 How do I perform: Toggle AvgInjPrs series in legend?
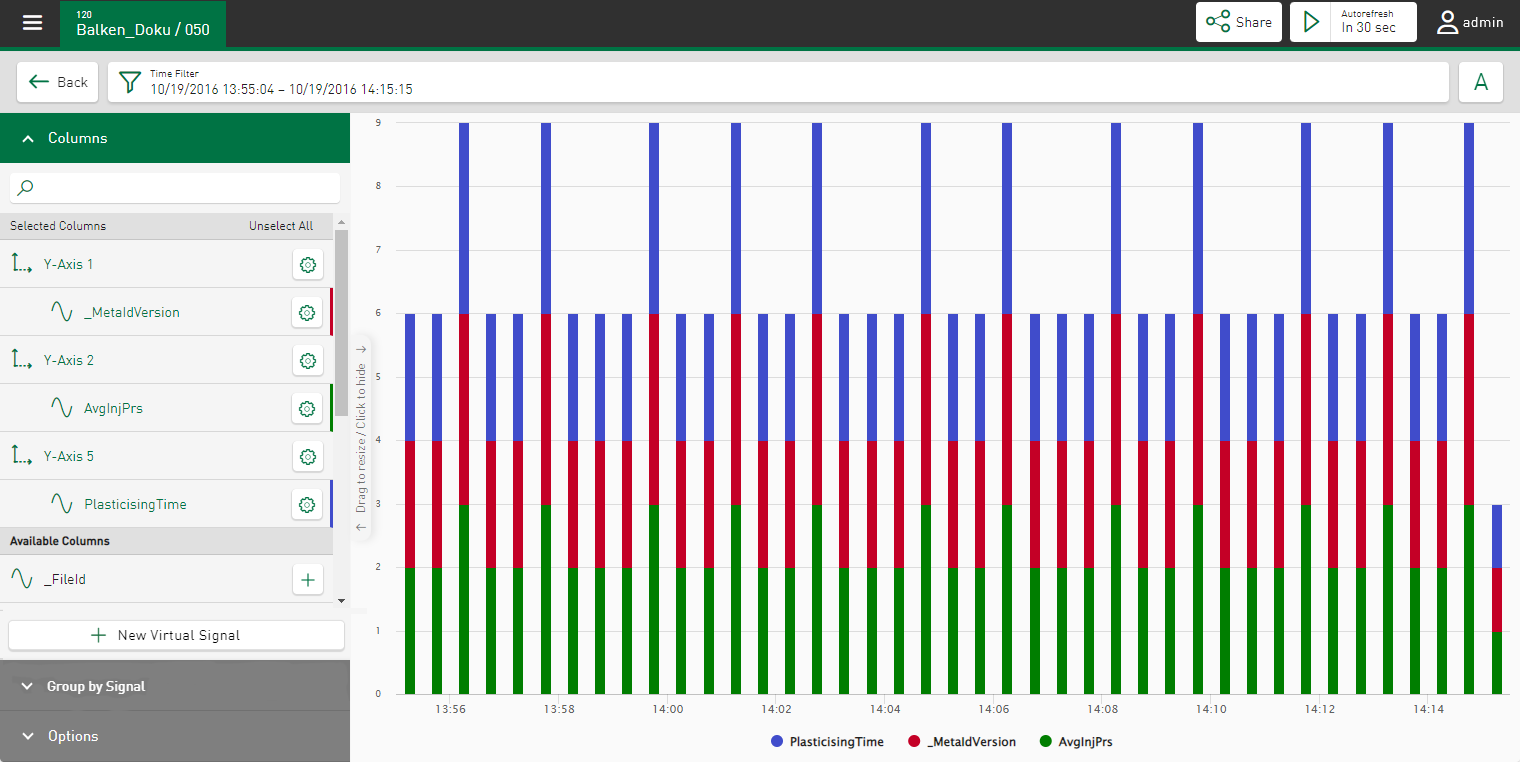[1076, 742]
